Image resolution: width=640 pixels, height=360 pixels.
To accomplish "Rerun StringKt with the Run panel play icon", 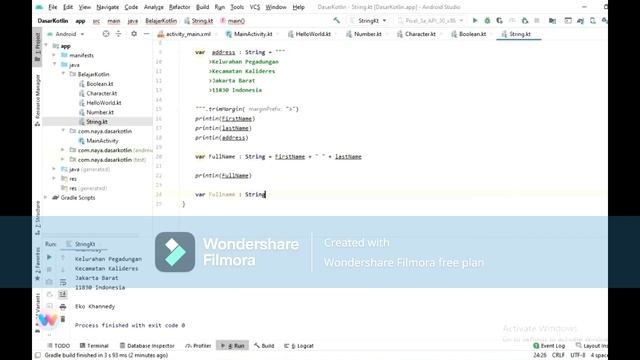I will (49, 257).
